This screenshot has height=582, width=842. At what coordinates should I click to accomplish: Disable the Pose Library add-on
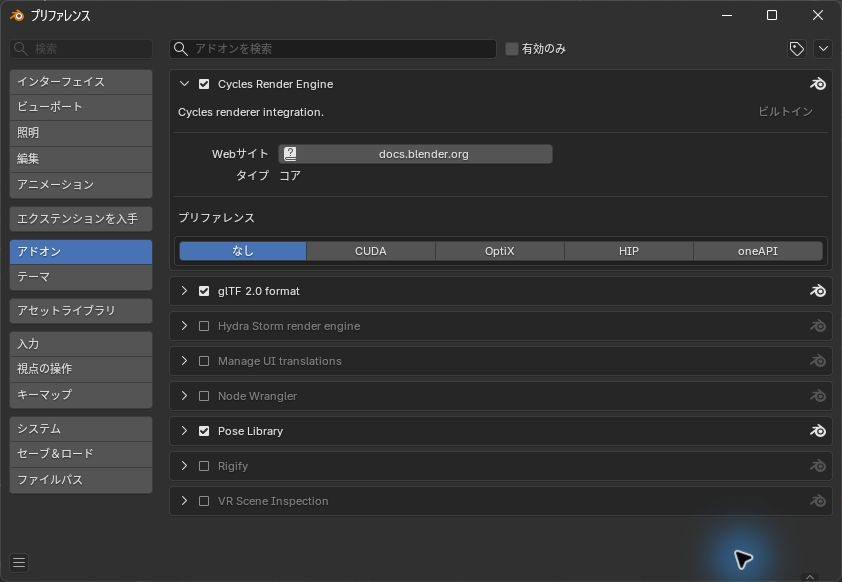(204, 431)
